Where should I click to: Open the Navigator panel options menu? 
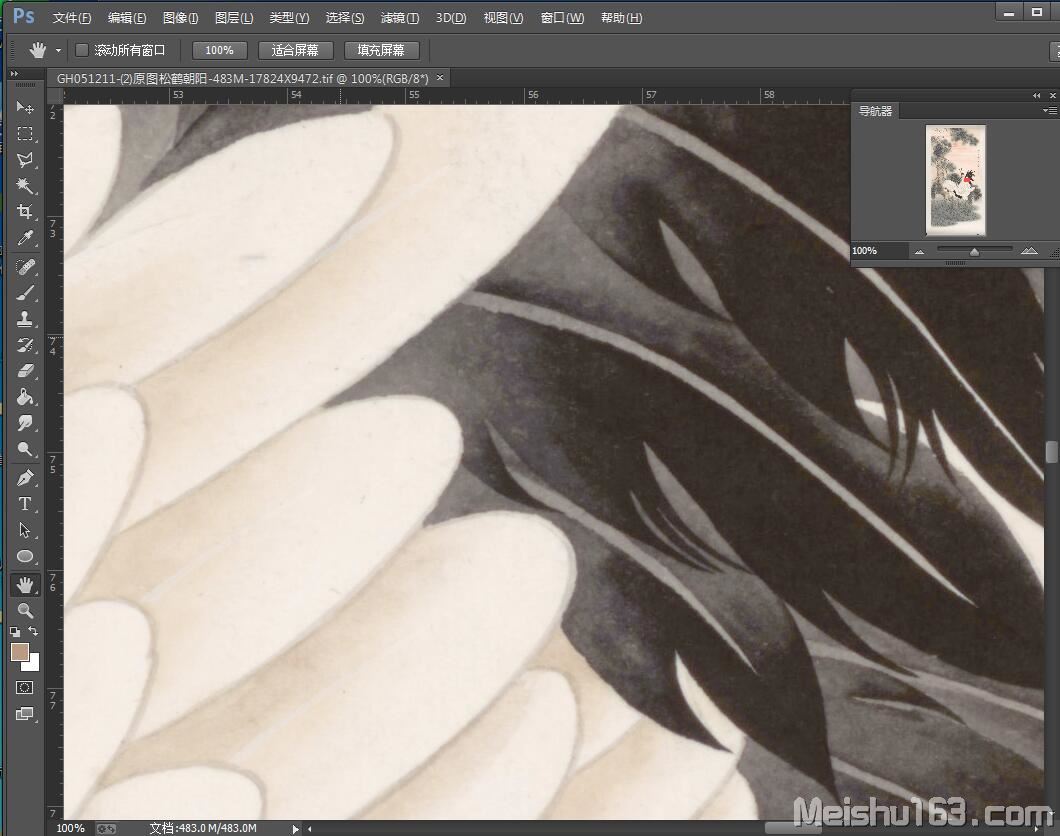pos(1050,111)
